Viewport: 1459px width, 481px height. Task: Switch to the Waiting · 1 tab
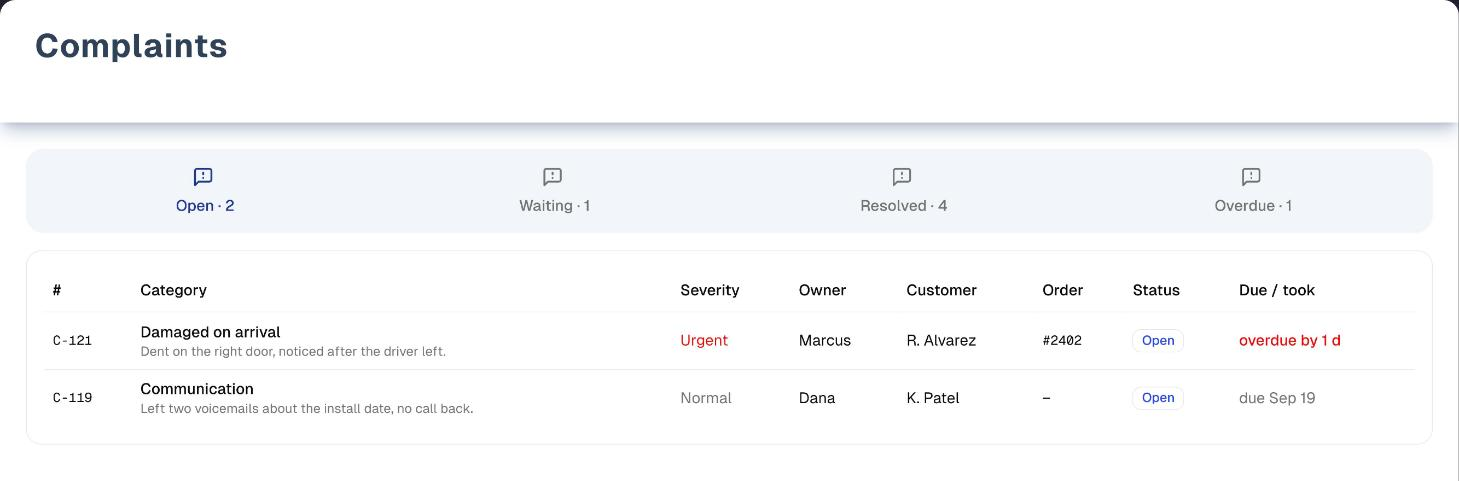coord(554,191)
